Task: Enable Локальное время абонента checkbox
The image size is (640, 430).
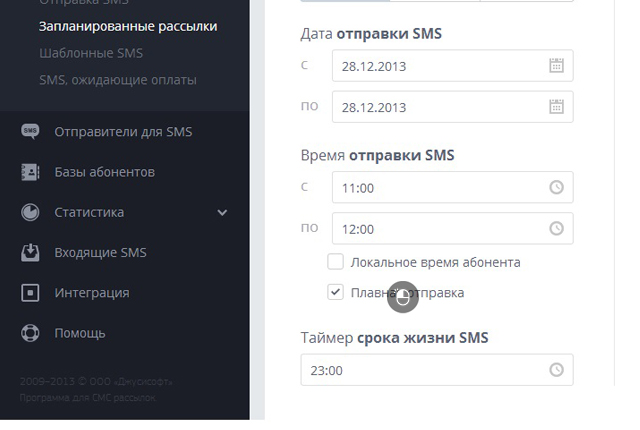Action: click(336, 262)
